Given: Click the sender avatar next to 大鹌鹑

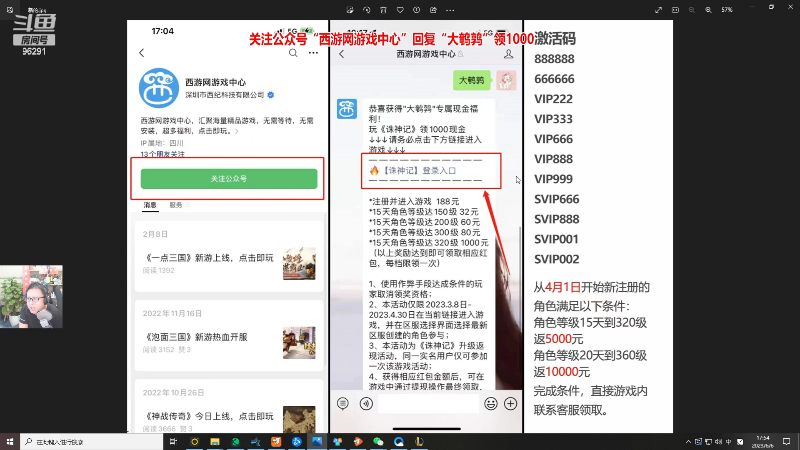Looking at the screenshot, I should point(506,80).
